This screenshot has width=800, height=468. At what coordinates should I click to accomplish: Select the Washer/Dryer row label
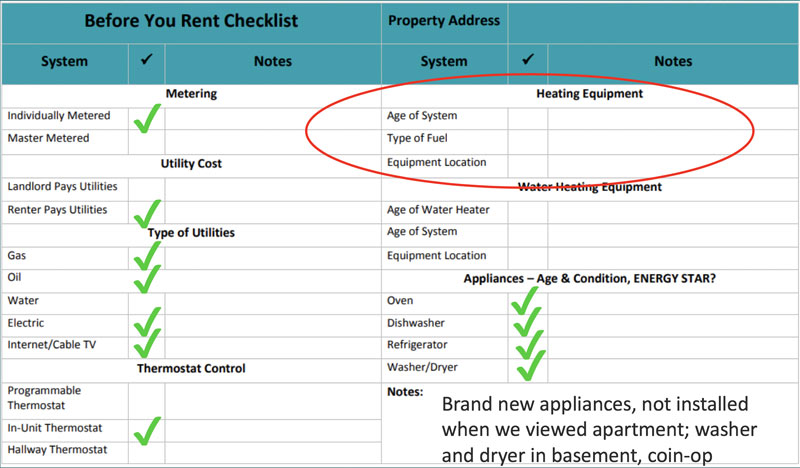422,367
